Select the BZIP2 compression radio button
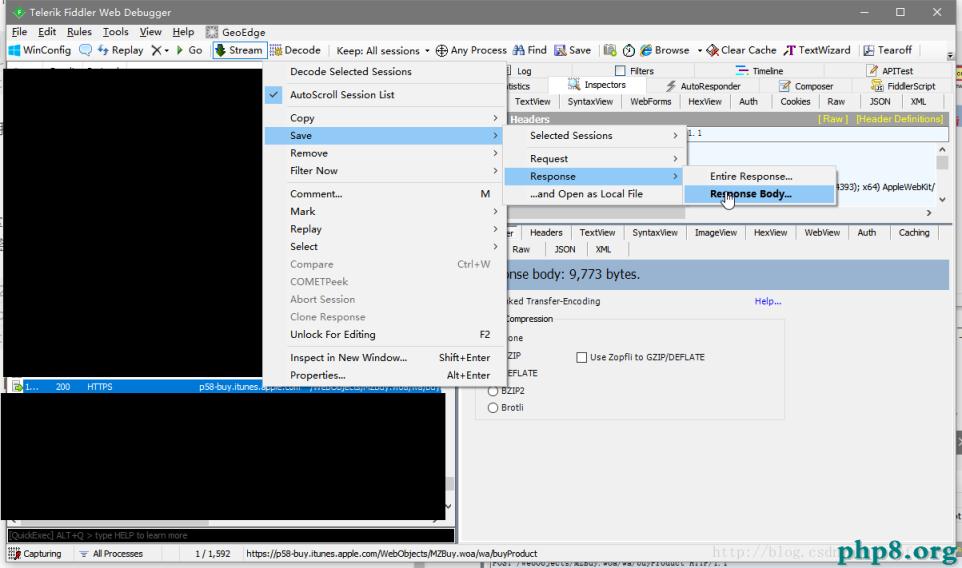 492,391
